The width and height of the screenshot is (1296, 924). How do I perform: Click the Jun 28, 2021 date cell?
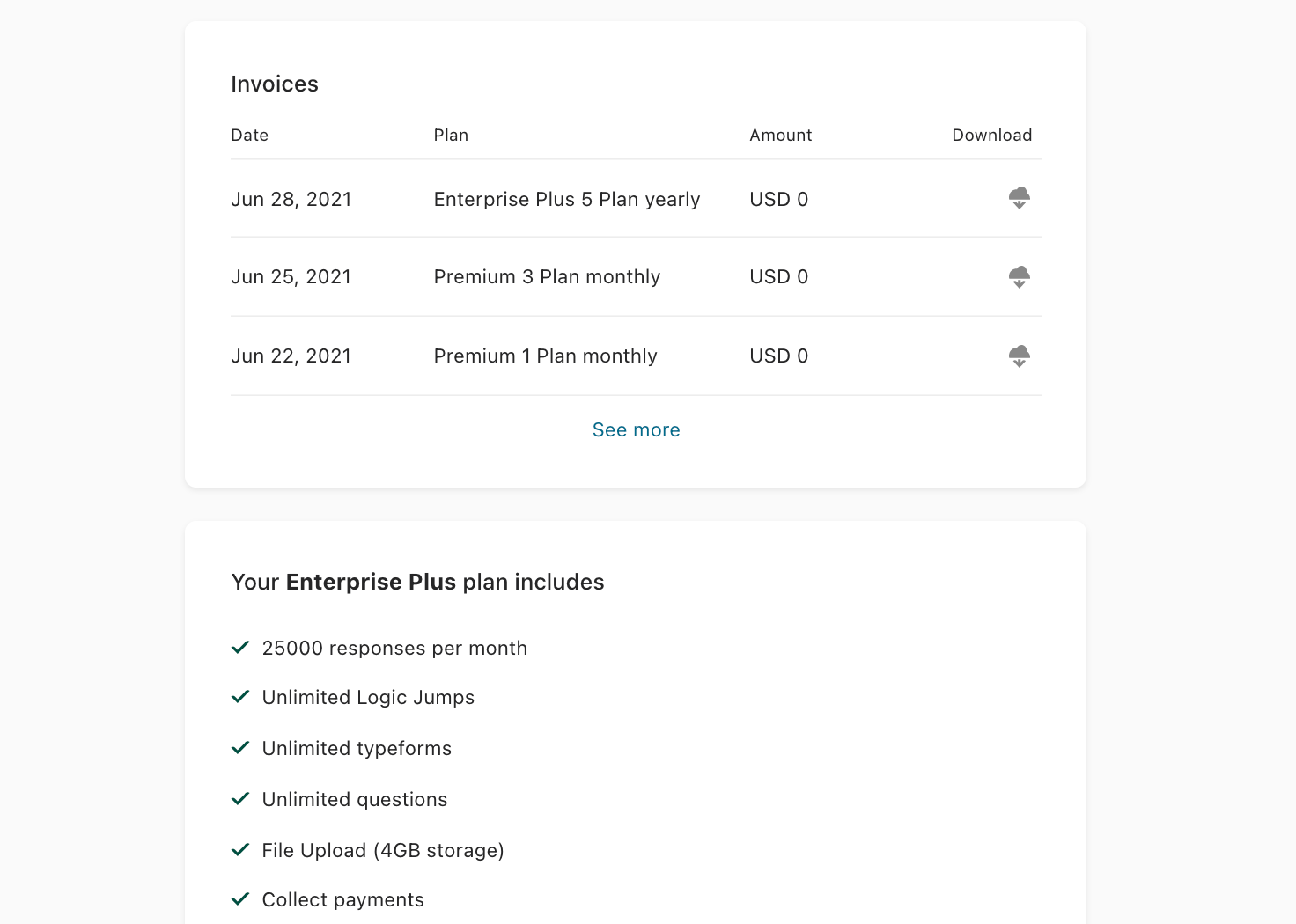coord(291,199)
